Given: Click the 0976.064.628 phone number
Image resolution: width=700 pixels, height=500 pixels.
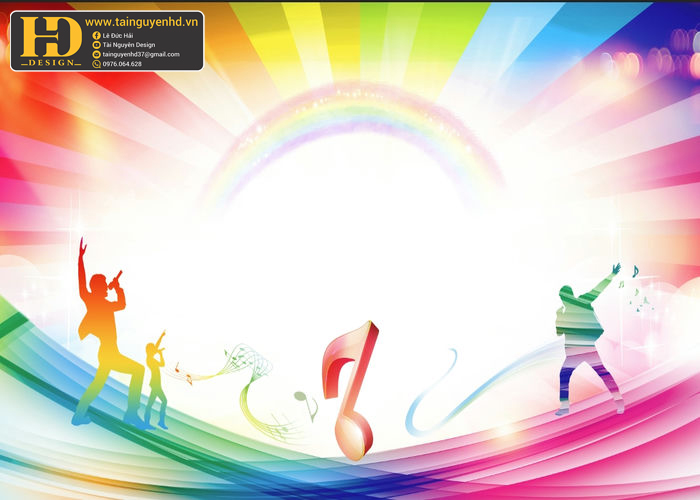Looking at the screenshot, I should click(x=122, y=64).
